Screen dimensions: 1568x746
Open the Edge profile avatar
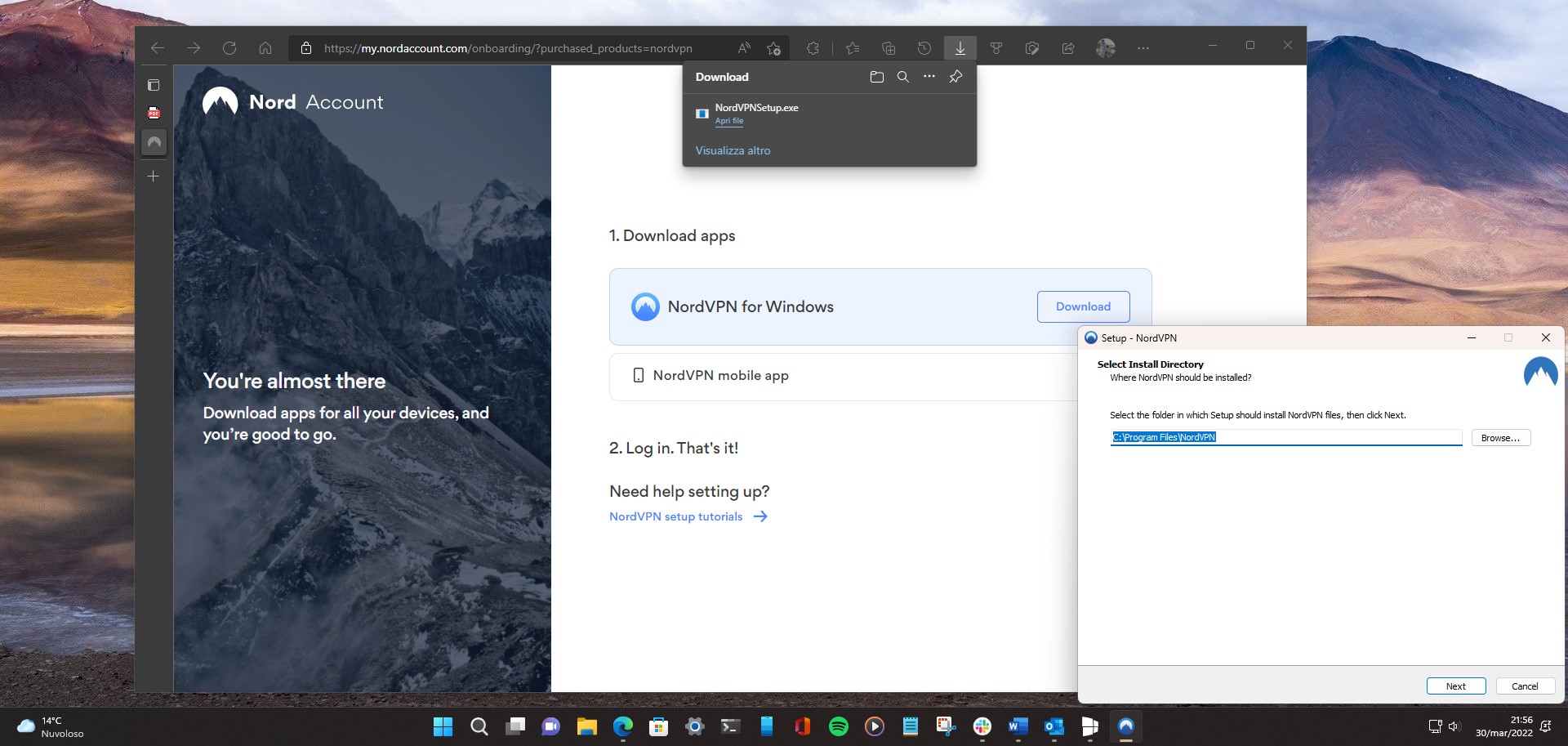click(1106, 48)
